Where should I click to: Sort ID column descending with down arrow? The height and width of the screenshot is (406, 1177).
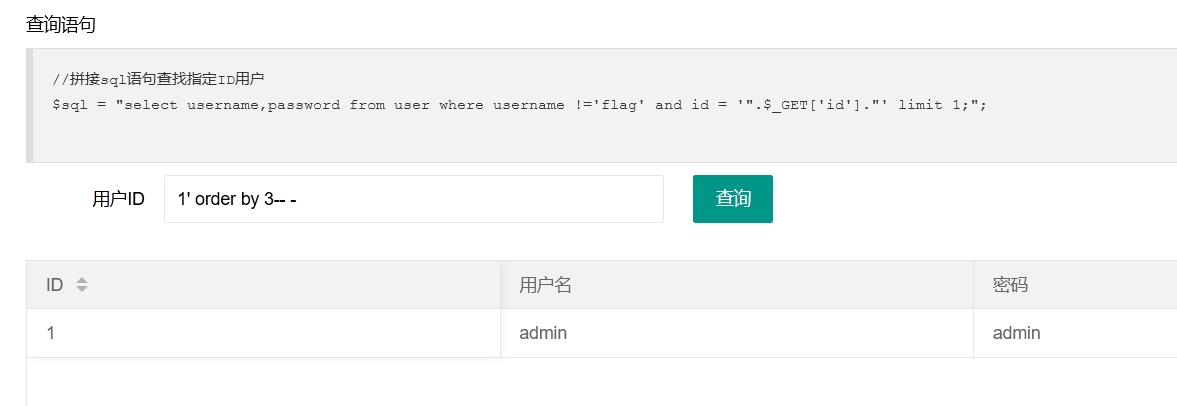click(82, 289)
